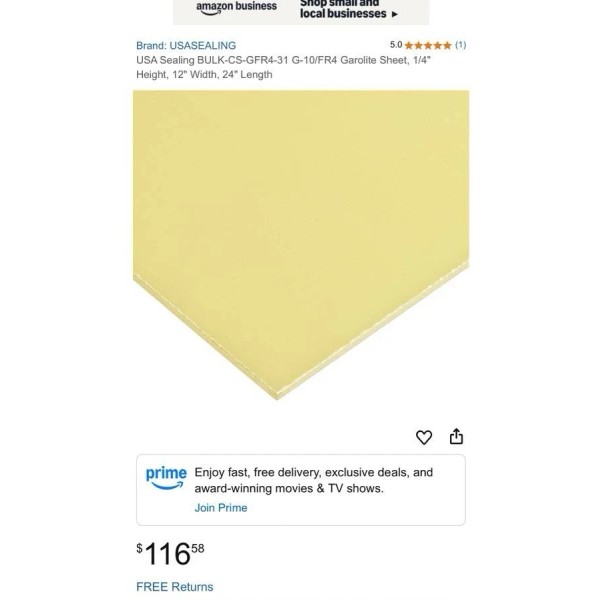Click the pointed corner of yellow sheet

pyautogui.click(x=277, y=396)
